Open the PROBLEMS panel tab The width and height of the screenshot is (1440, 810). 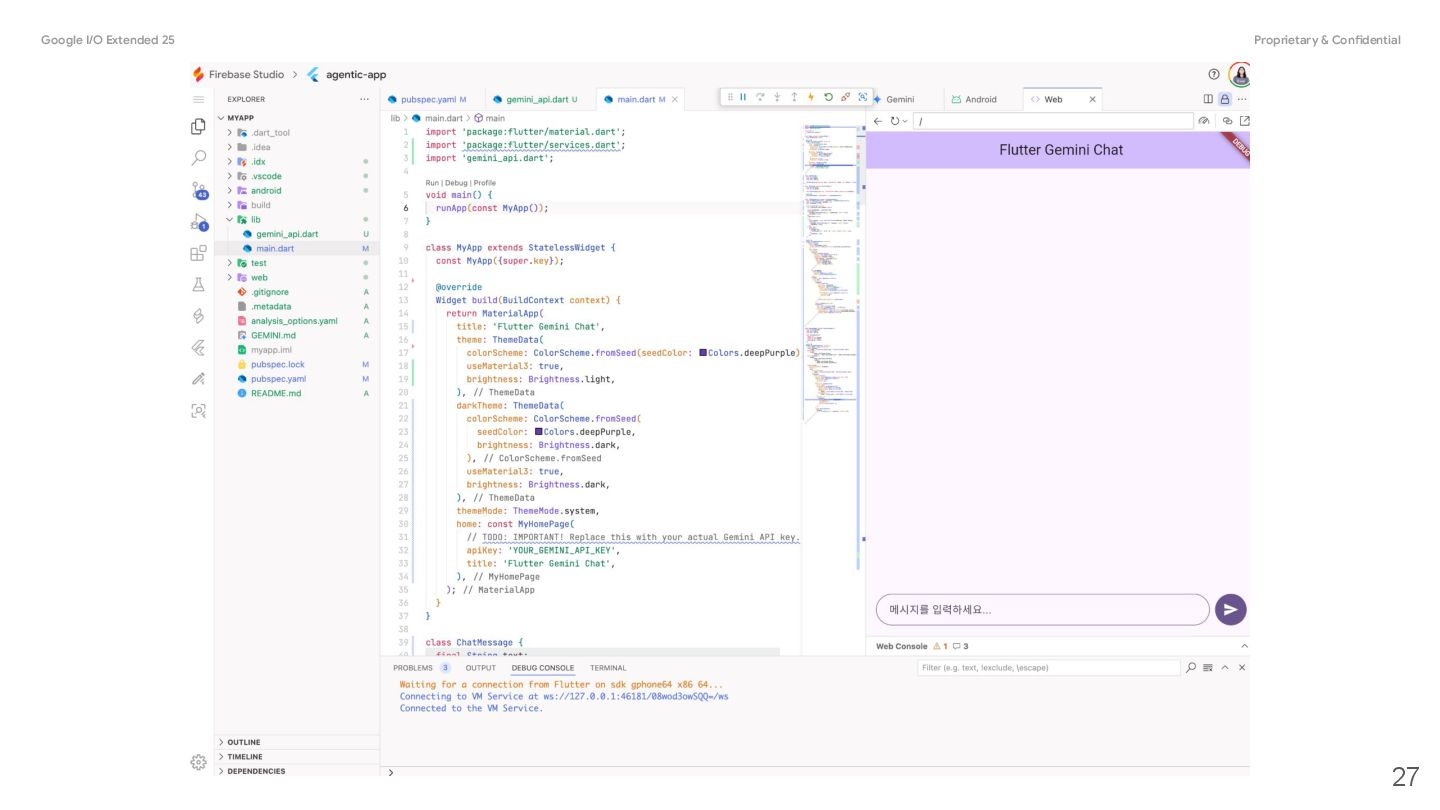click(421, 668)
